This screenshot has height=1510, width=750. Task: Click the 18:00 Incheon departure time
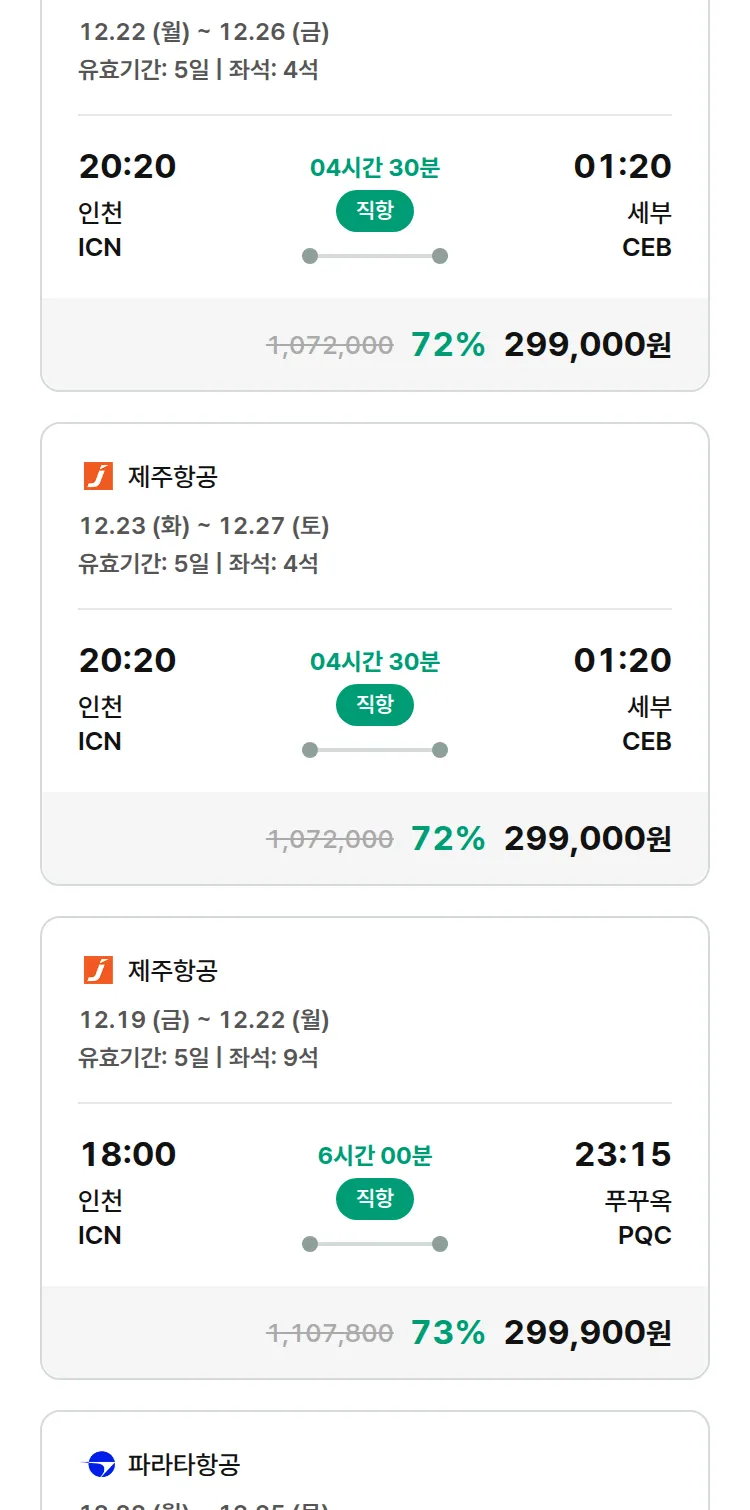click(x=128, y=1154)
